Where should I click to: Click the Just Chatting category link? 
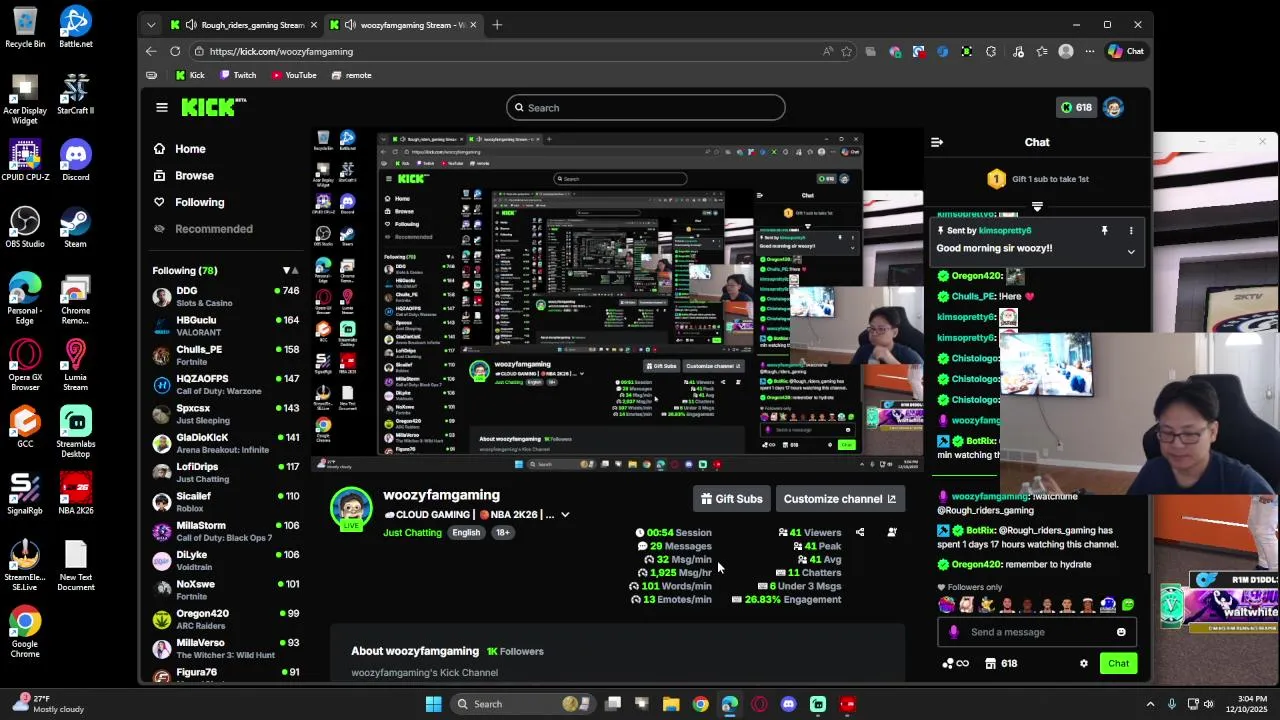[x=412, y=533]
